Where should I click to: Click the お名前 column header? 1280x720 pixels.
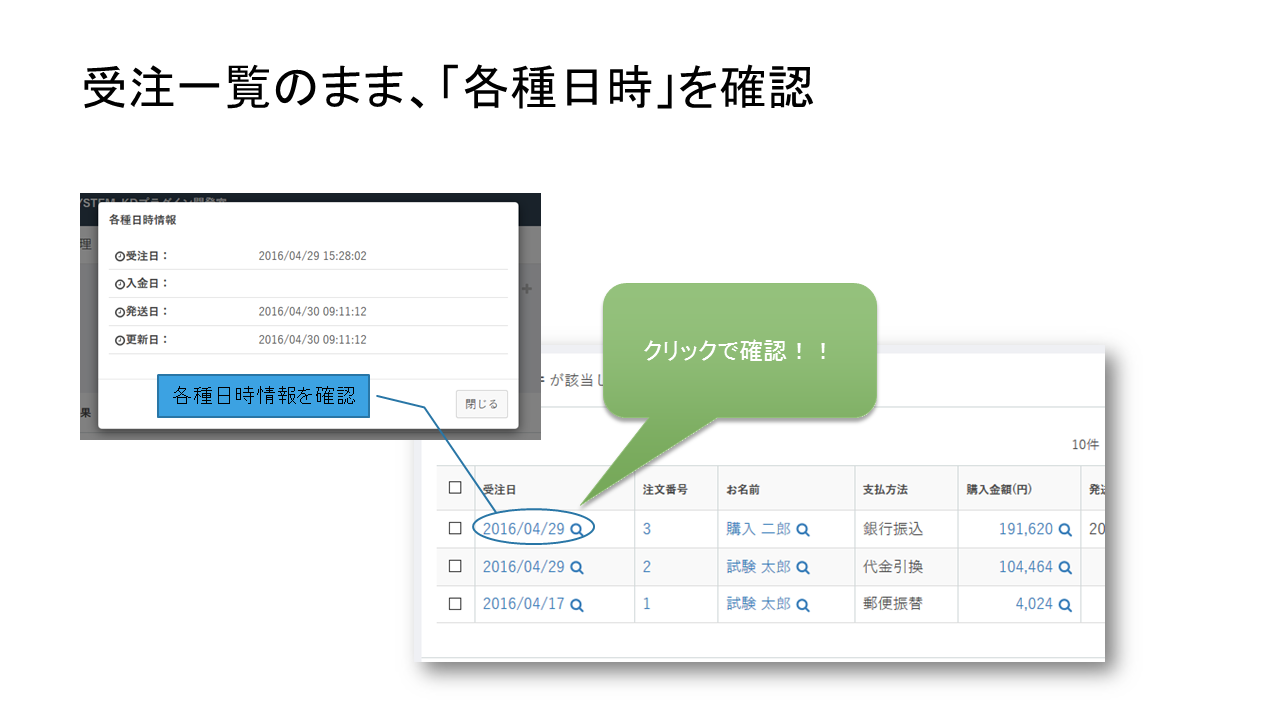[x=743, y=490]
